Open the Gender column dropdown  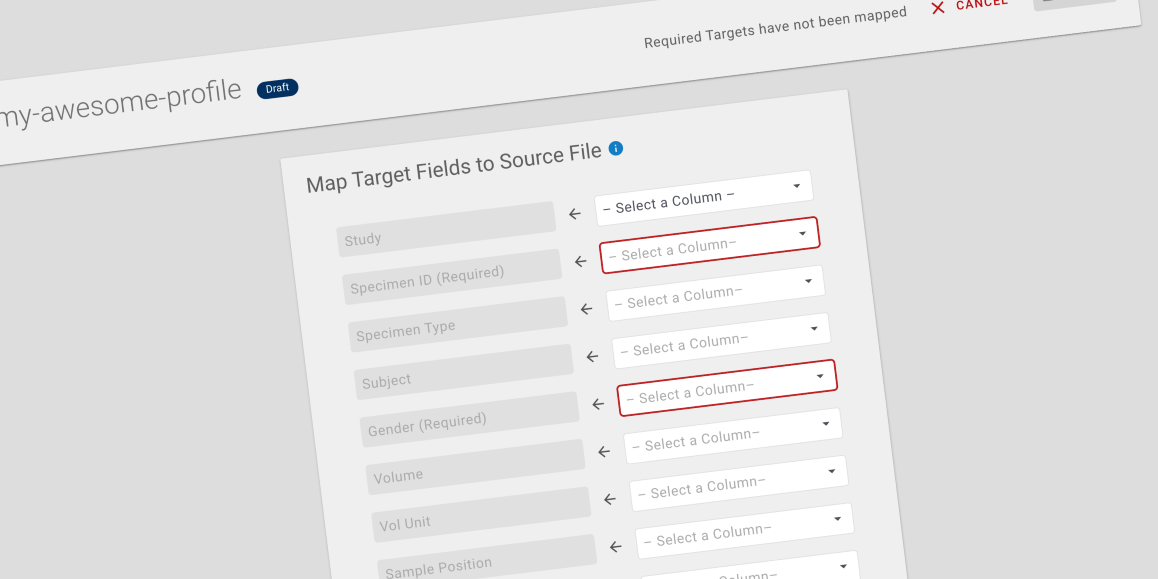pos(727,388)
